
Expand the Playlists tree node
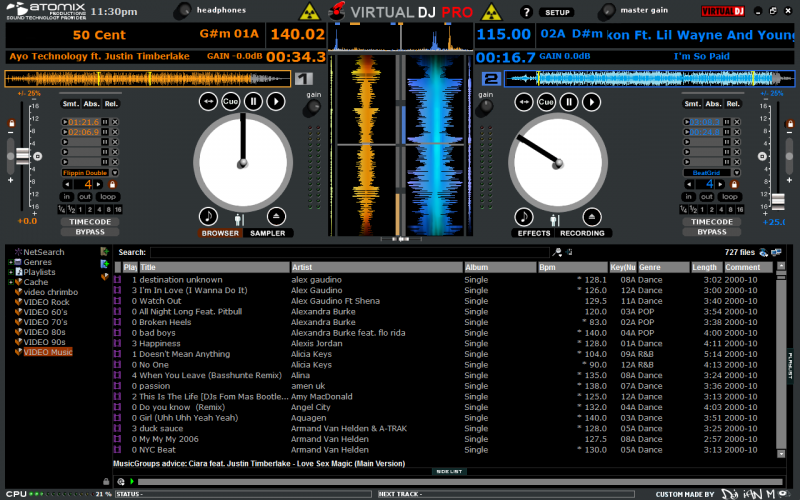10,272
